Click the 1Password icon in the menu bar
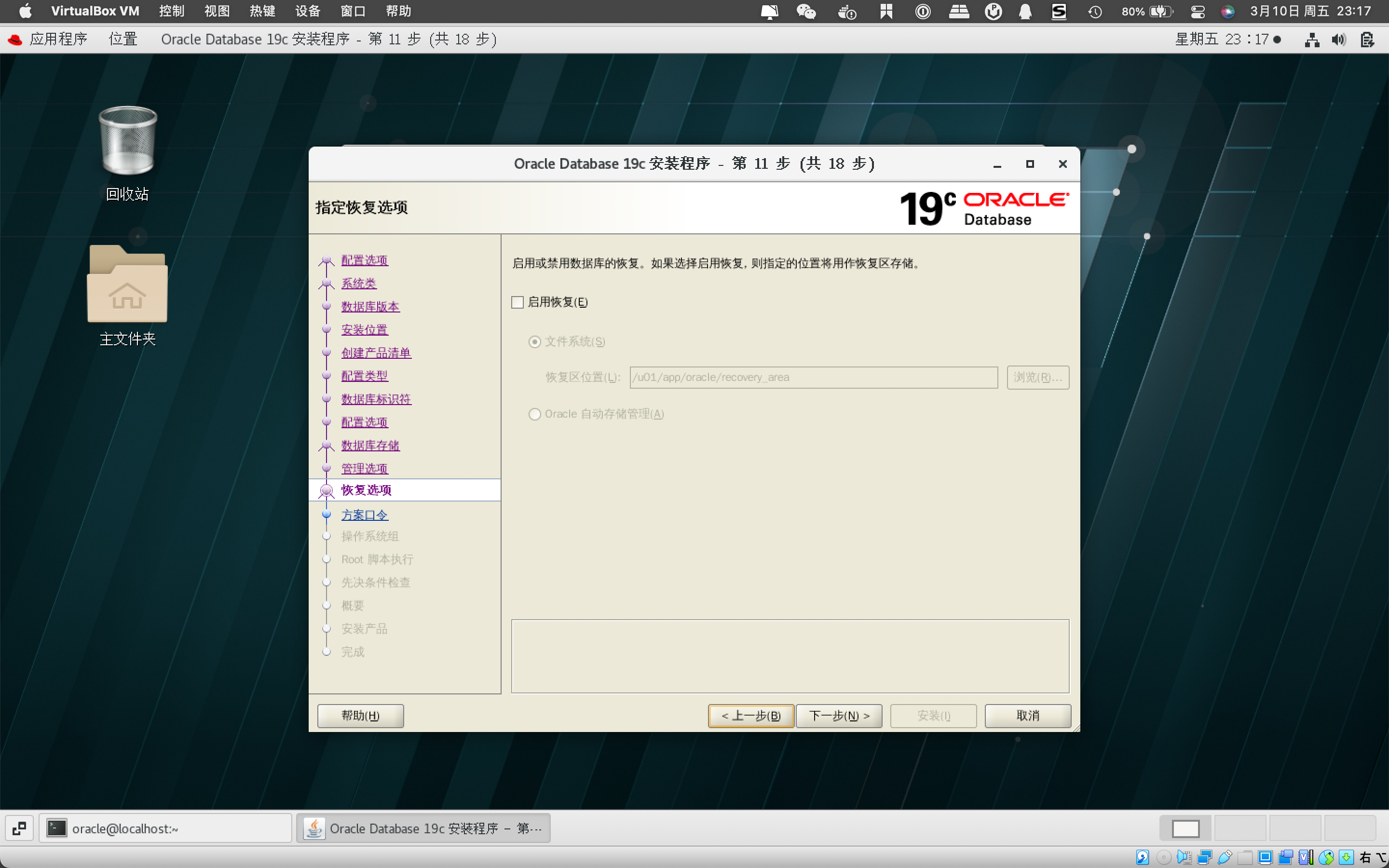The height and width of the screenshot is (868, 1389). coord(922,11)
